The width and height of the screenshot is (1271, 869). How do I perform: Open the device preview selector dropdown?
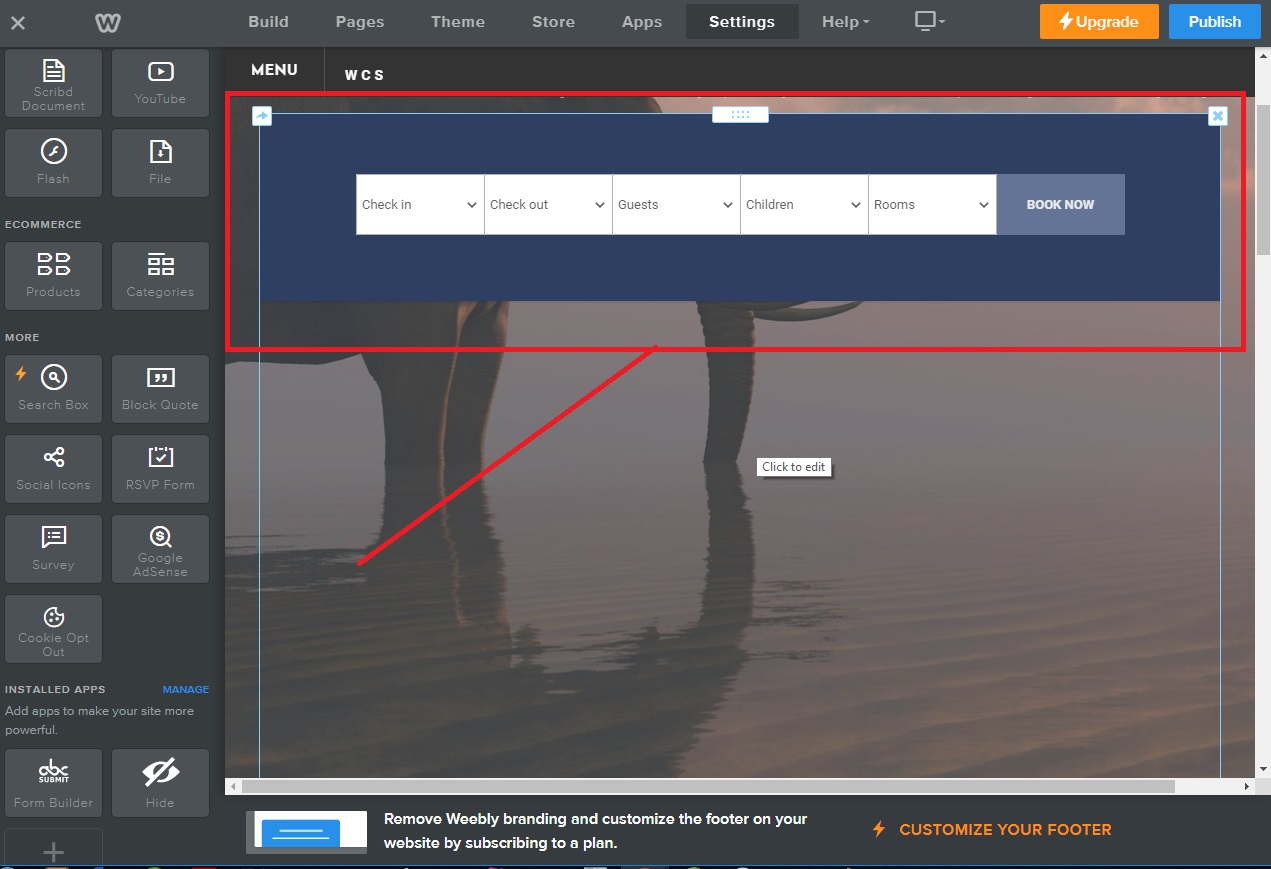(929, 21)
